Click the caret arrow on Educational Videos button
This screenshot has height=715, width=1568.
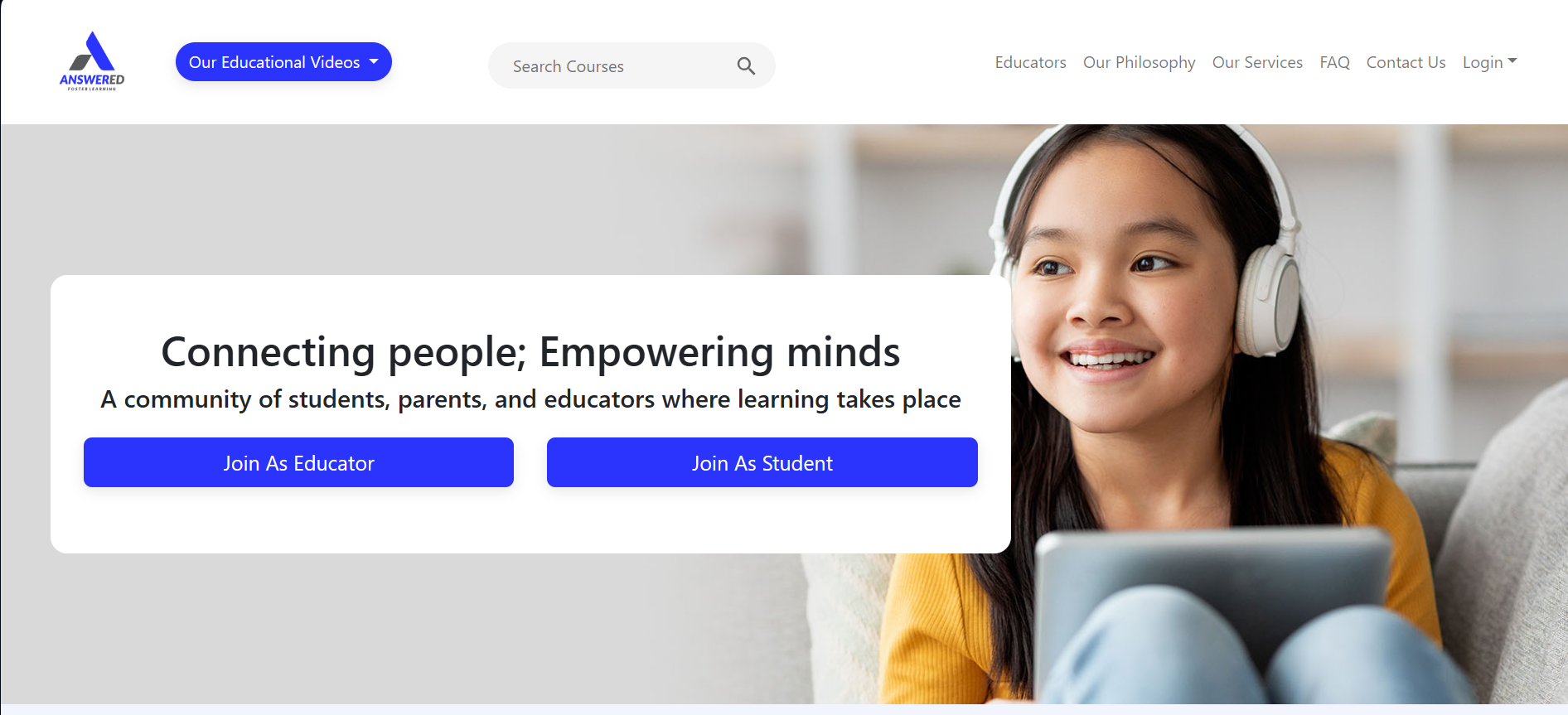(x=374, y=62)
